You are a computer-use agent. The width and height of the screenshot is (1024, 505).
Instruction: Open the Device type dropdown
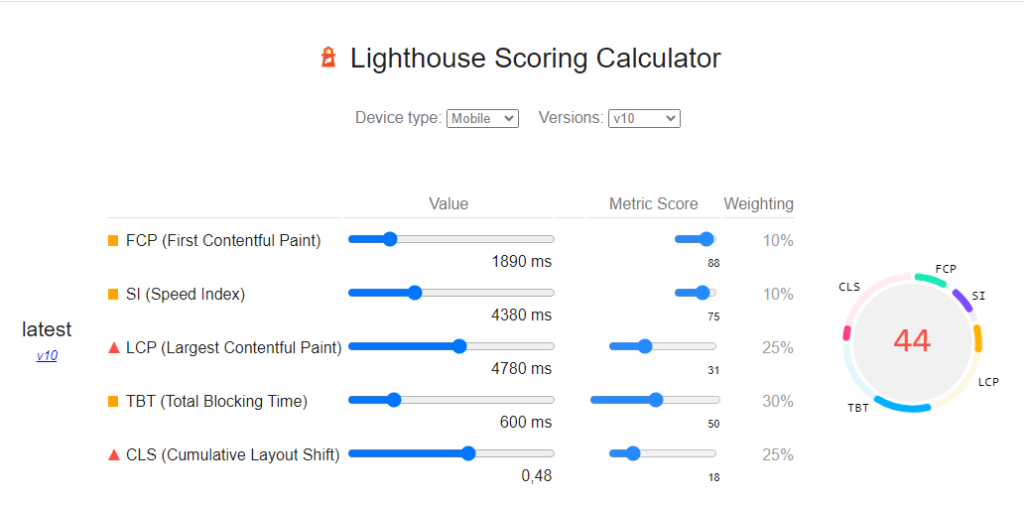(x=482, y=118)
